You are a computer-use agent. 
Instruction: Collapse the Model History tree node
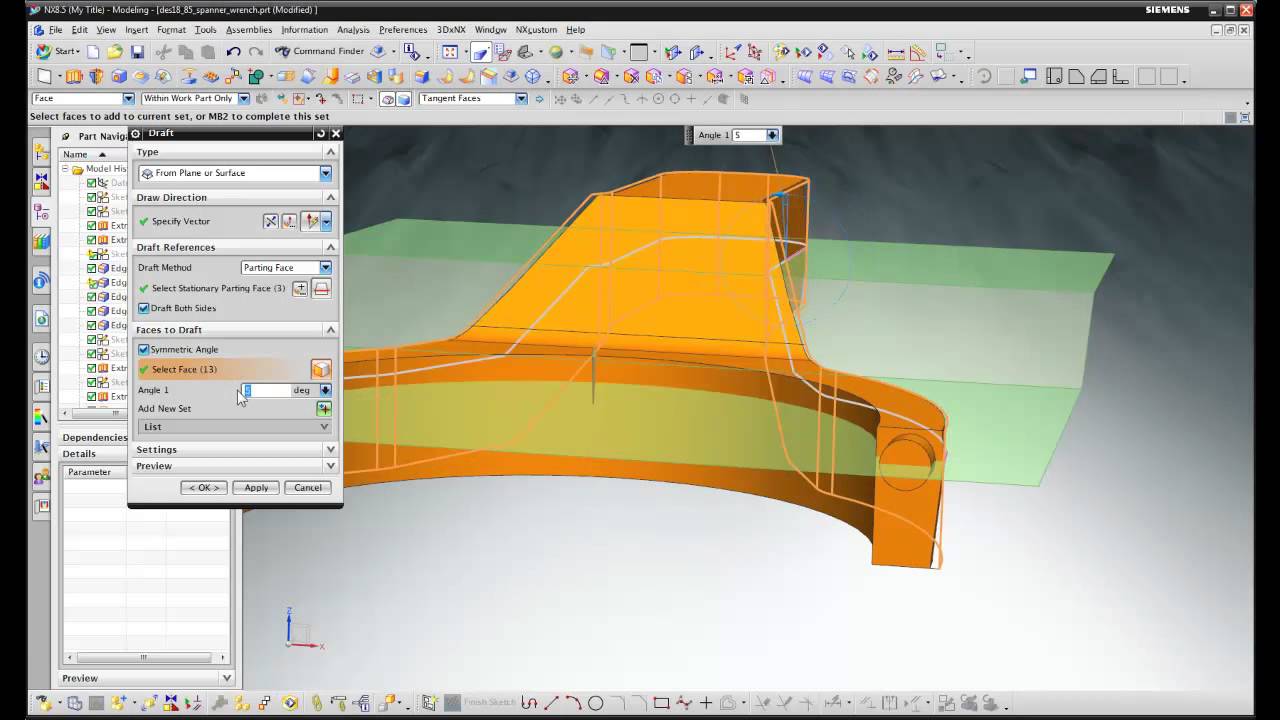click(x=66, y=169)
